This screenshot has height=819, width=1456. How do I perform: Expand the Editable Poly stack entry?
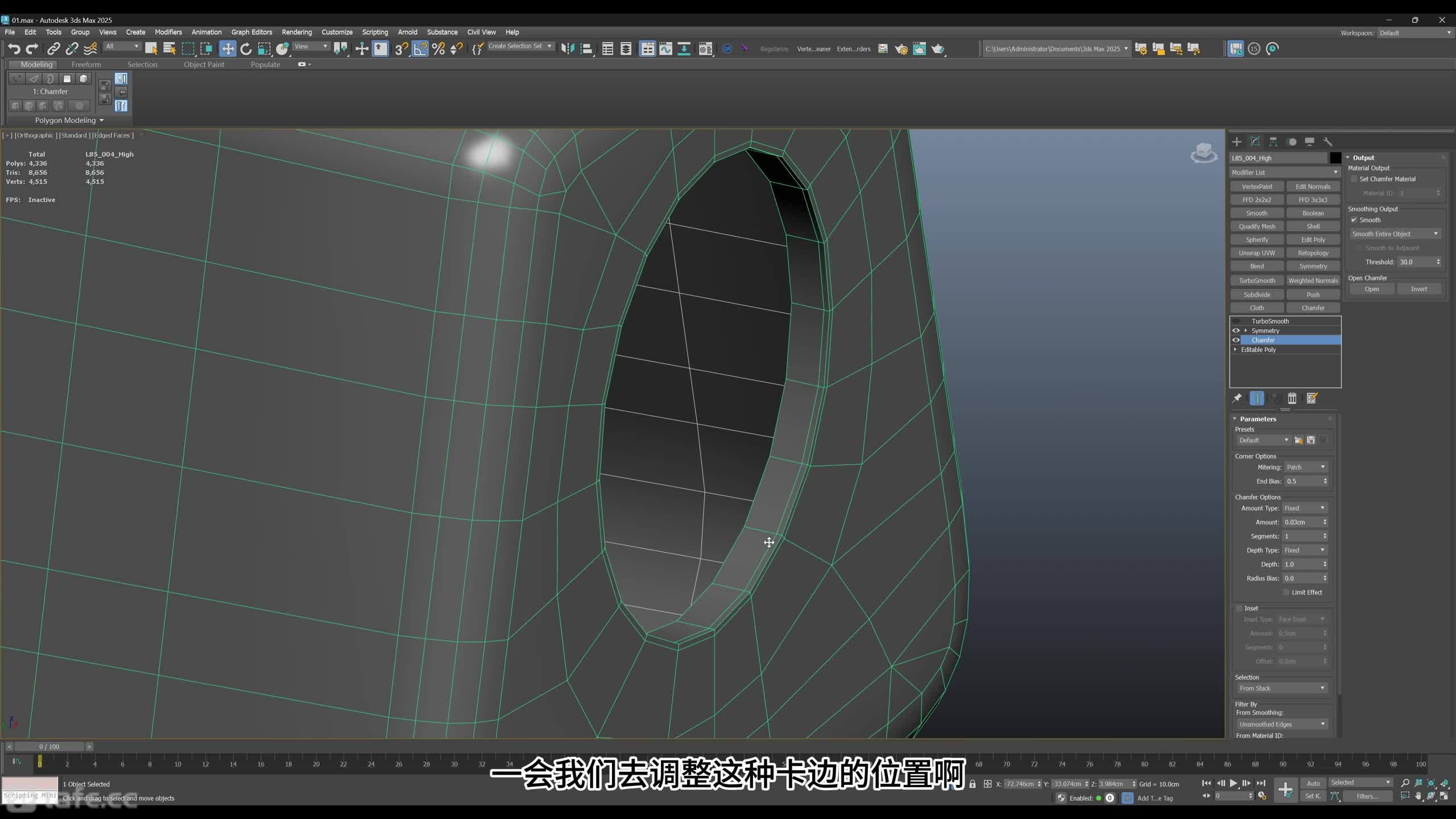tap(1235, 350)
